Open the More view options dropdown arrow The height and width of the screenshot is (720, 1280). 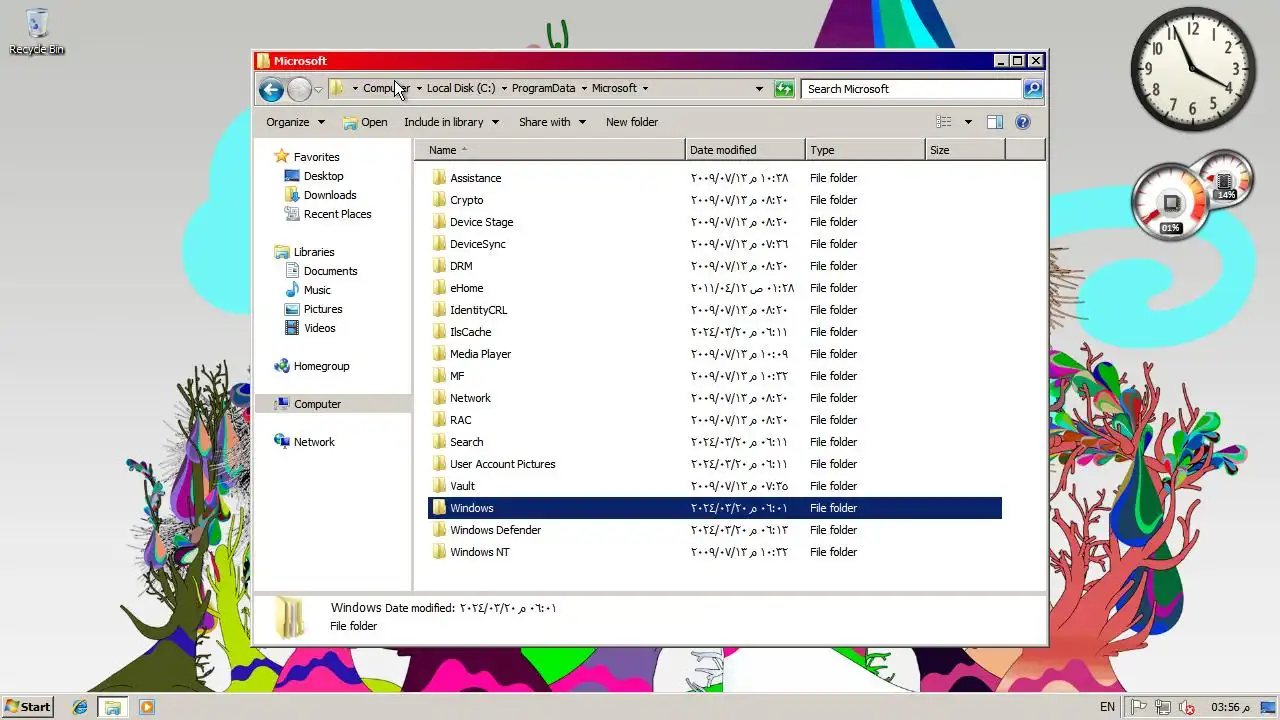pos(968,122)
